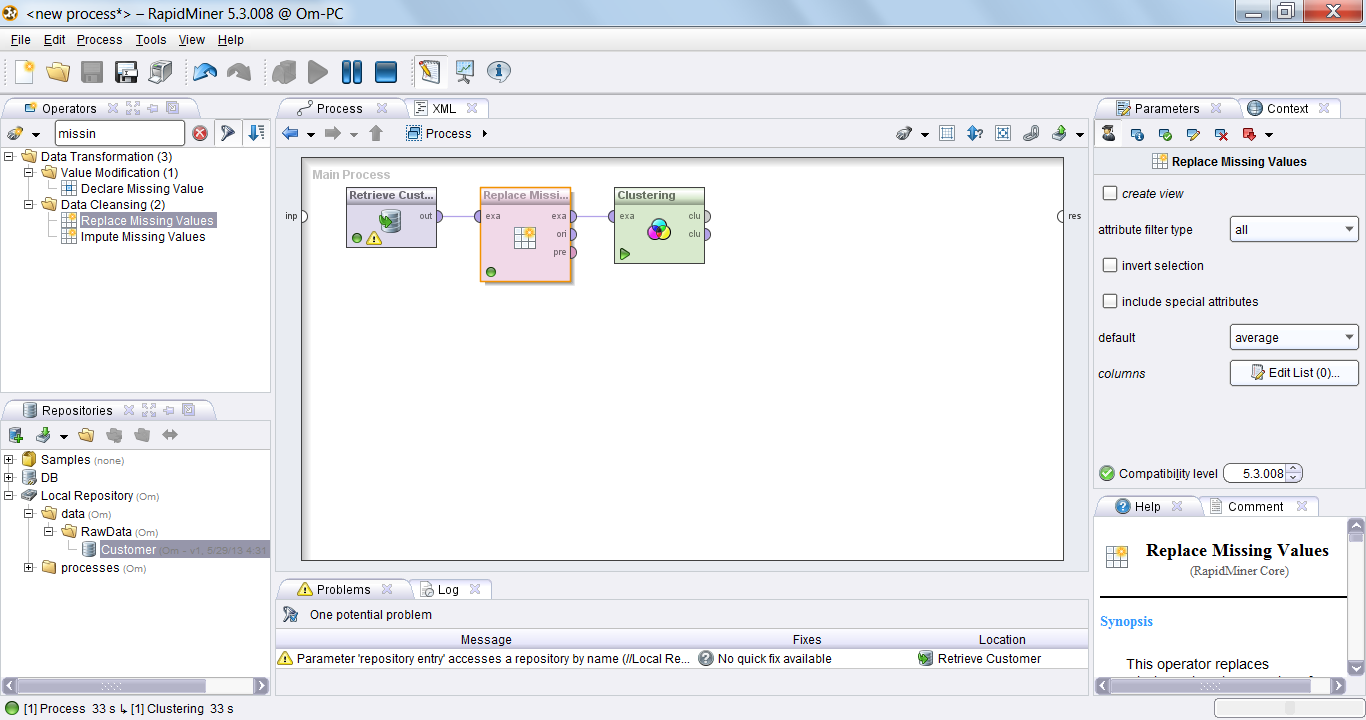Click the red-X delete operator icon
Image resolution: width=1366 pixels, height=720 pixels.
coord(1221,134)
